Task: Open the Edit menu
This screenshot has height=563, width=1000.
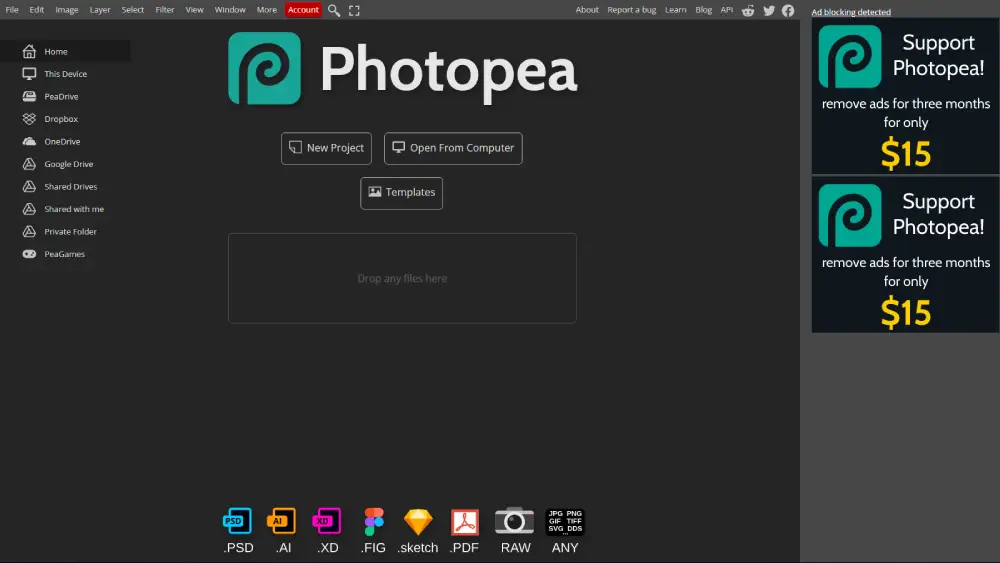Action: click(36, 10)
